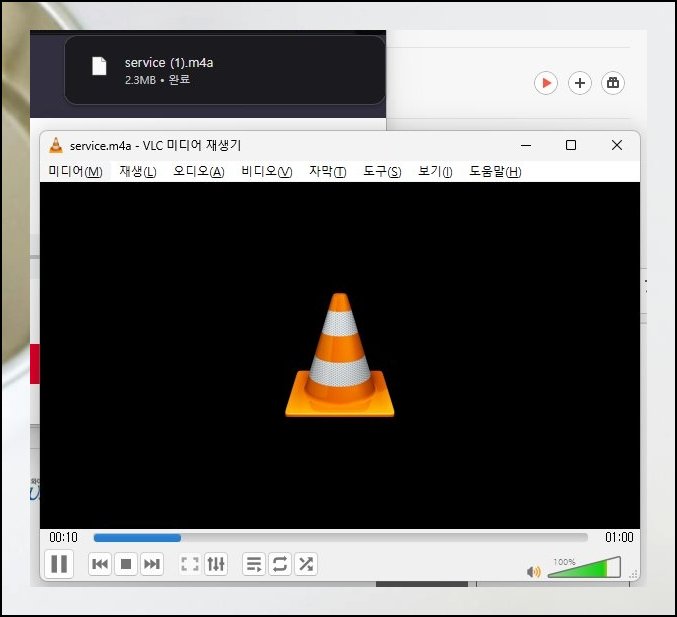Toggle loop repeat mode
This screenshot has height=617, width=677.
(x=280, y=564)
